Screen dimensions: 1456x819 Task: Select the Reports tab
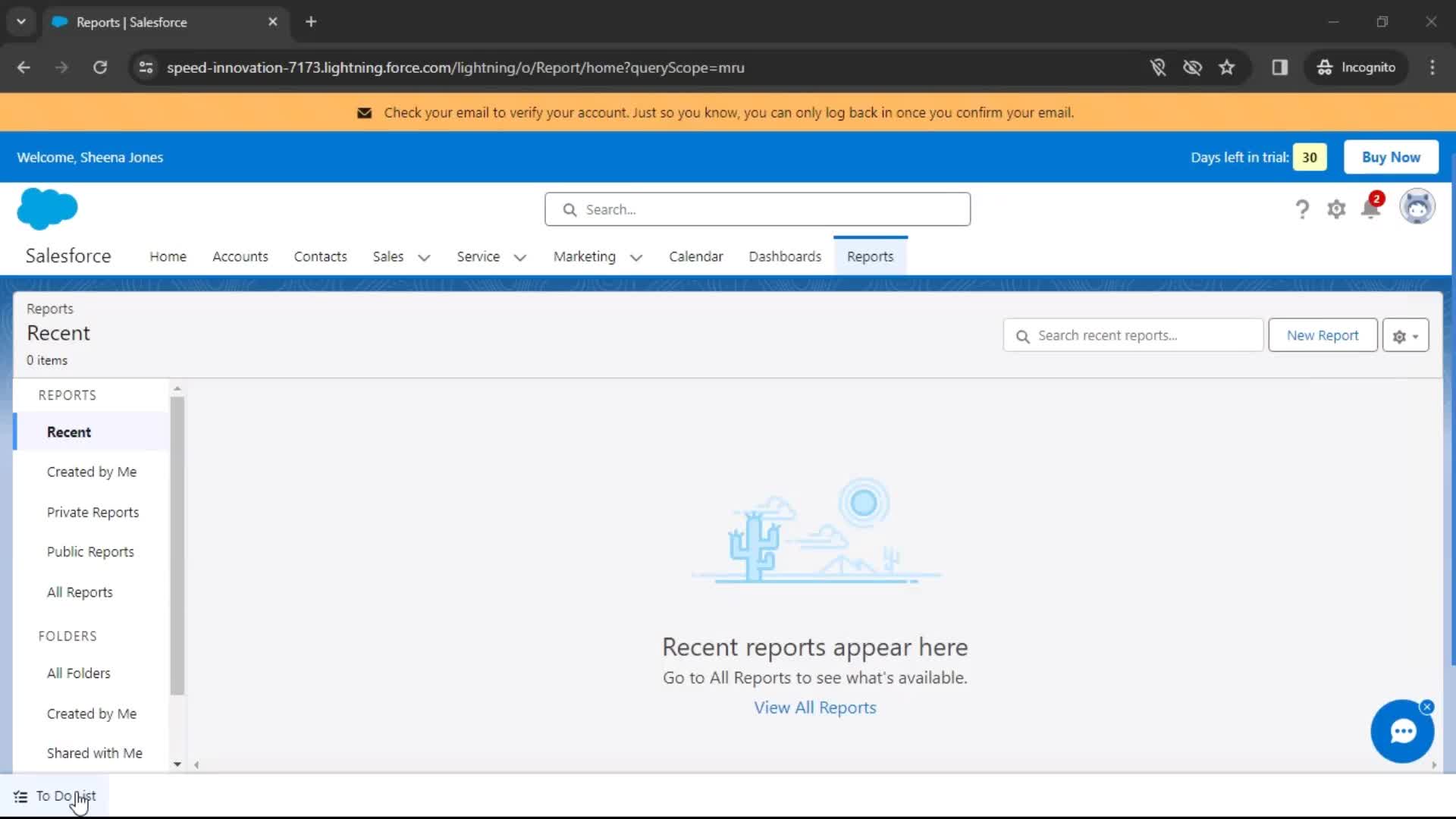point(870,256)
